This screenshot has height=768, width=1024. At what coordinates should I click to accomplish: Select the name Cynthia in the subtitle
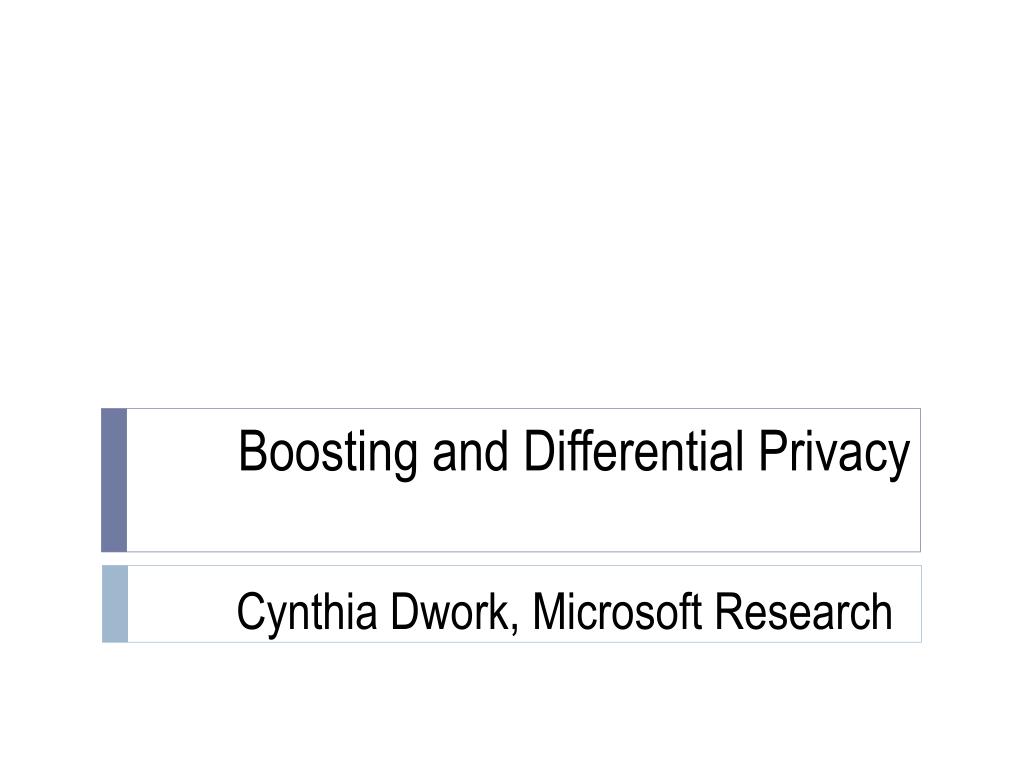click(307, 613)
